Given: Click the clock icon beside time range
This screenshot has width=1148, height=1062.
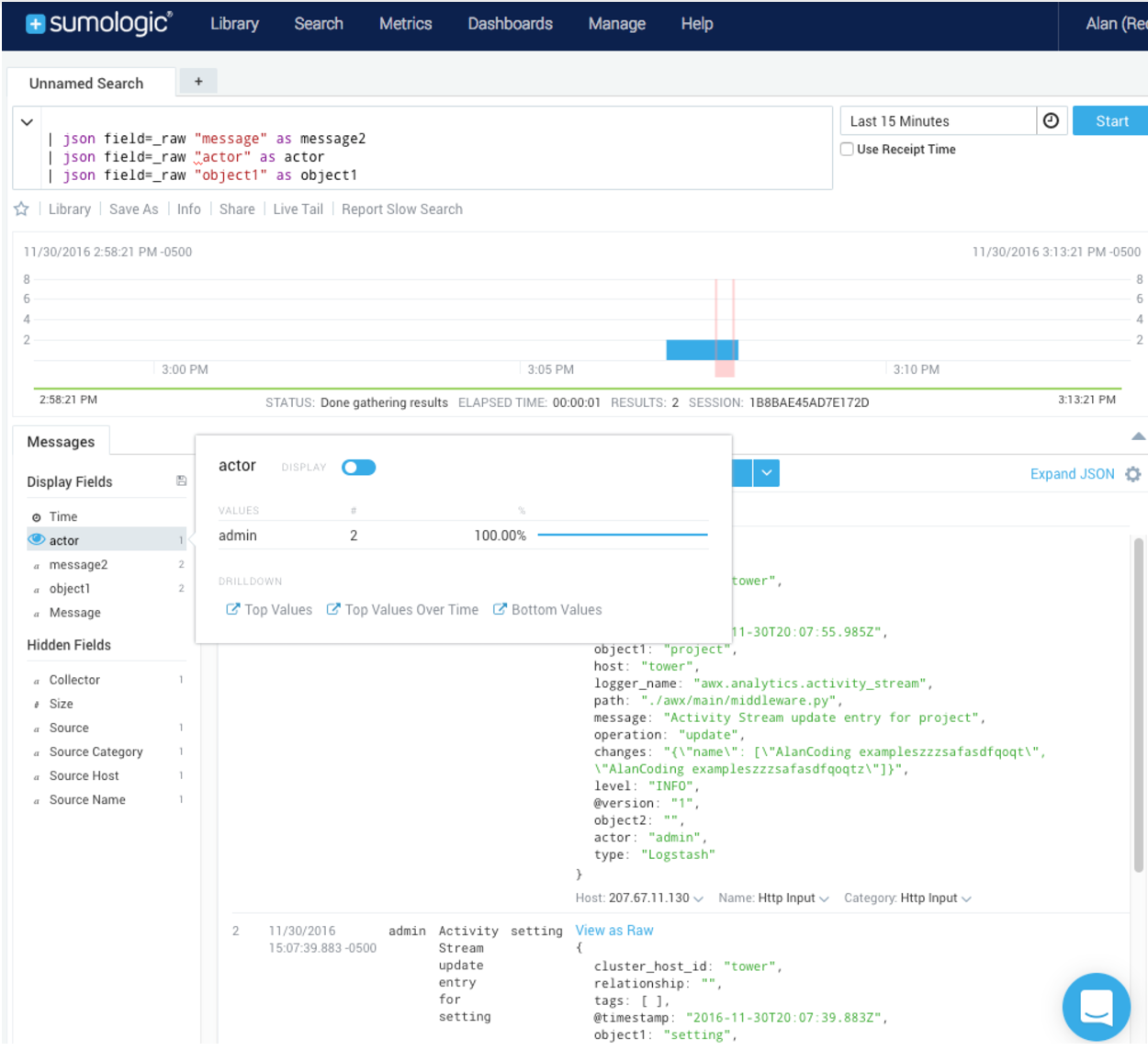Looking at the screenshot, I should (1051, 120).
